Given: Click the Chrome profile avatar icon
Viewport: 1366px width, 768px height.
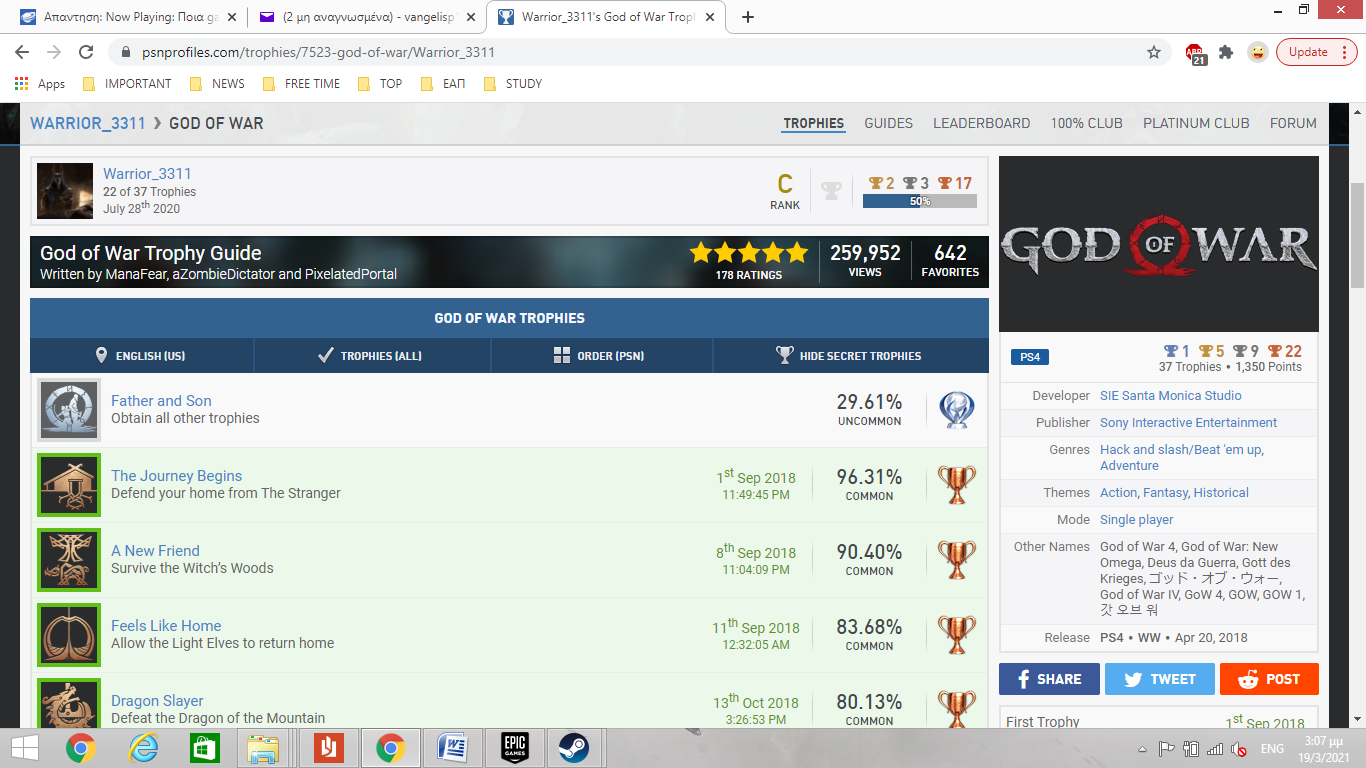Looking at the screenshot, I should pos(1257,52).
